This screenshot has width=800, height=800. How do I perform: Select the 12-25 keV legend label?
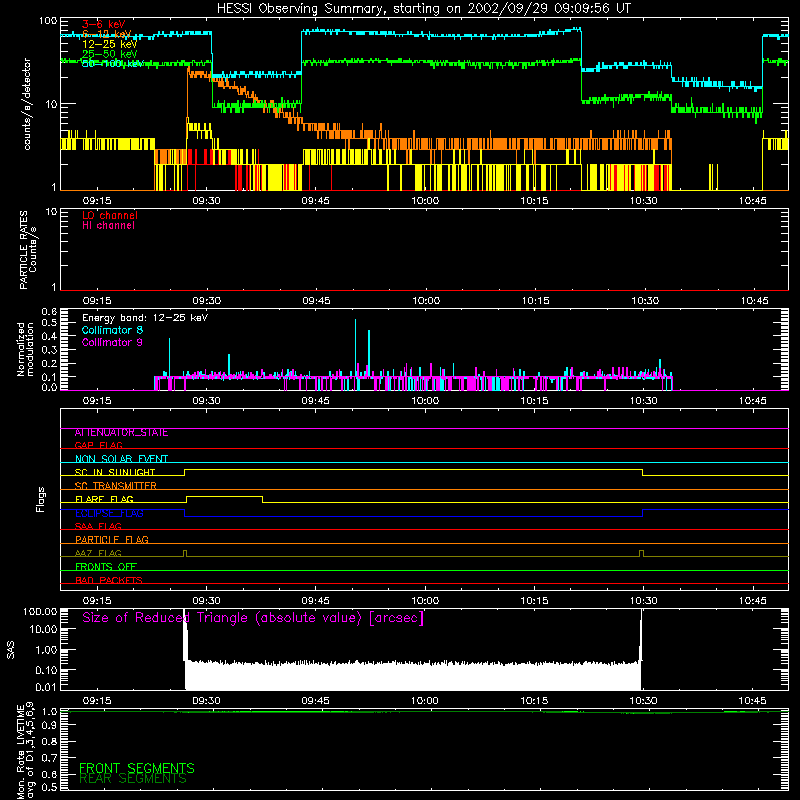pyautogui.click(x=110, y=44)
